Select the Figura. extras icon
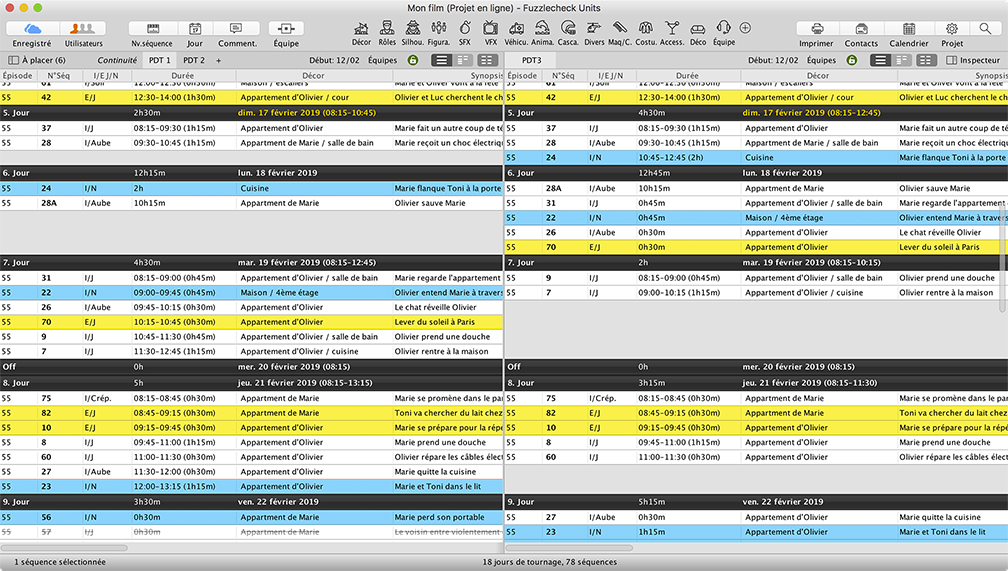This screenshot has height=571, width=1008. pos(438,28)
